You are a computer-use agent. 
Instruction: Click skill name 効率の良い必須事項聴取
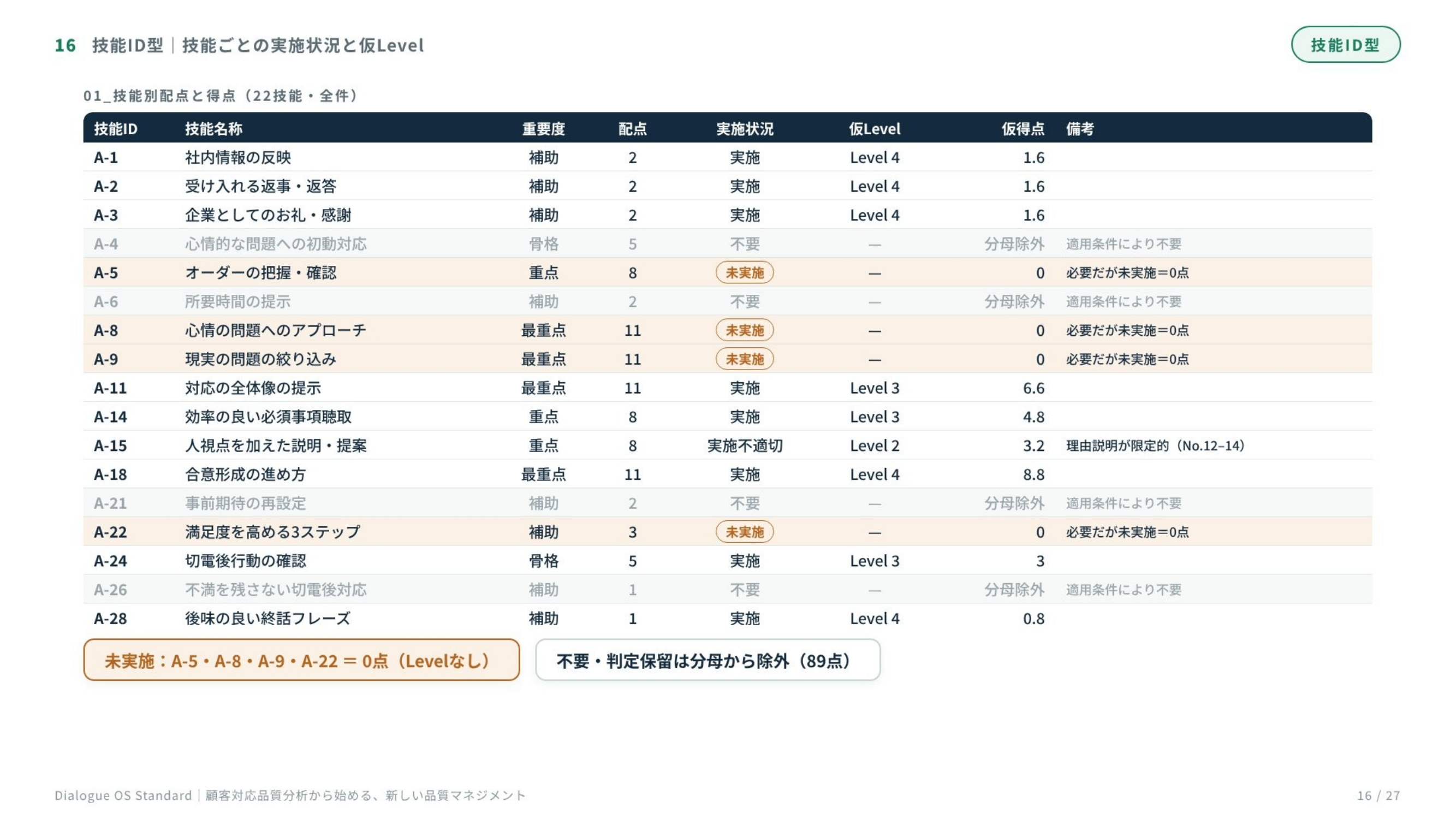click(268, 417)
